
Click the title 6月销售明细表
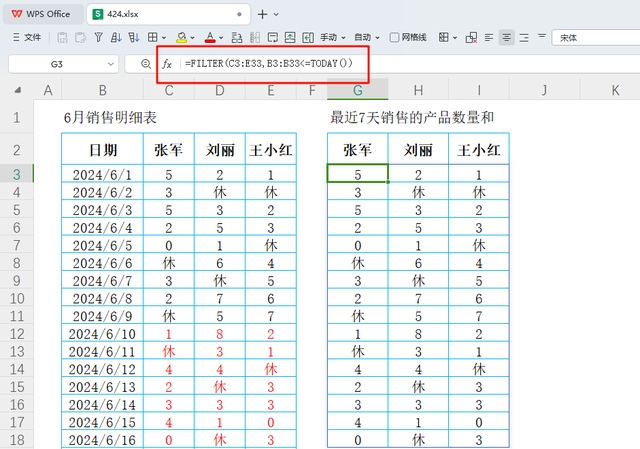pyautogui.click(x=110, y=118)
